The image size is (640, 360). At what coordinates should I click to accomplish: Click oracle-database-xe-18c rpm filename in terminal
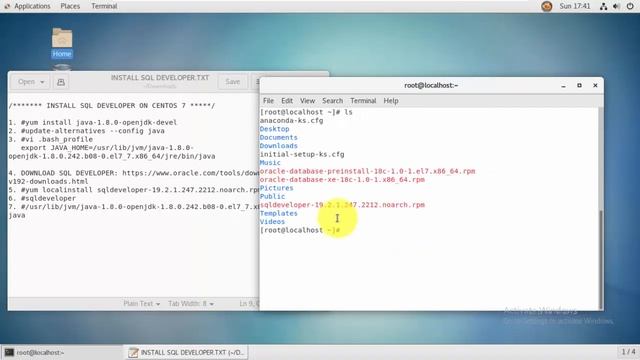tap(342, 180)
